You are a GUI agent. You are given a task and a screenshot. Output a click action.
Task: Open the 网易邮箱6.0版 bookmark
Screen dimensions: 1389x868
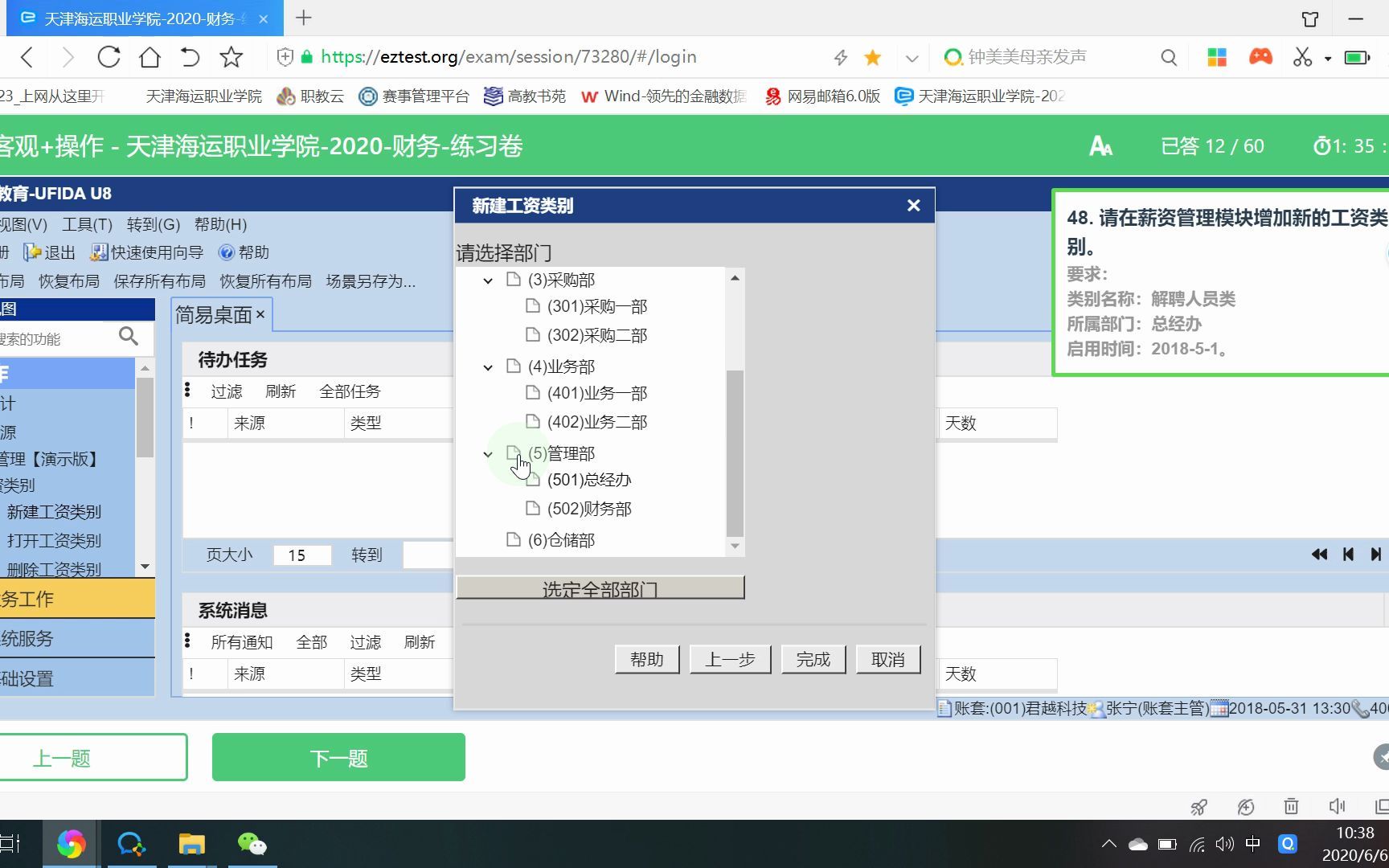click(822, 96)
